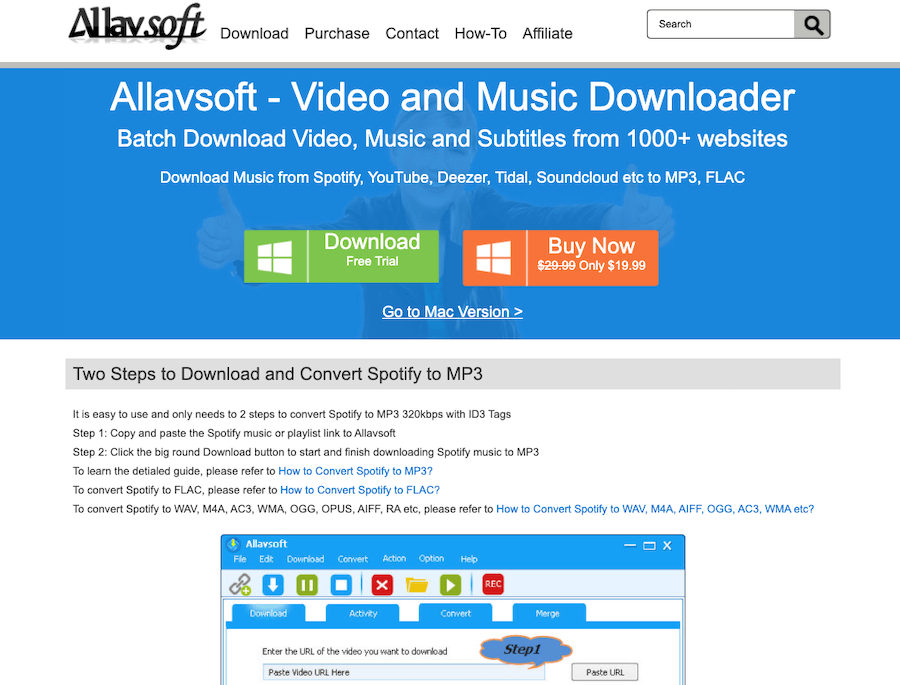Open the Purchase nav link
The image size is (900, 685).
pyautogui.click(x=337, y=34)
